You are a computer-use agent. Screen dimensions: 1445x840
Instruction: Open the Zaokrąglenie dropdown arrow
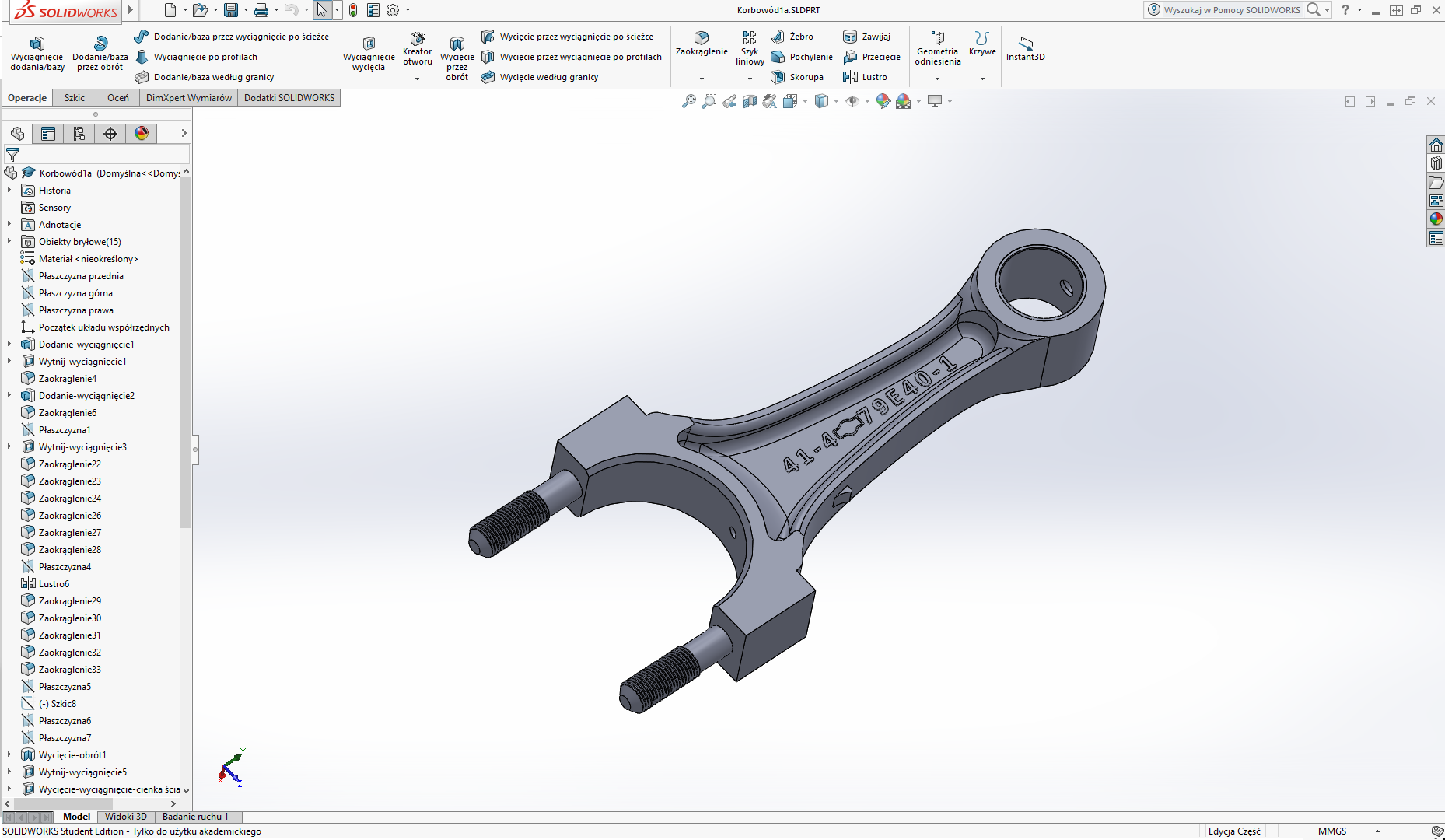[x=702, y=79]
